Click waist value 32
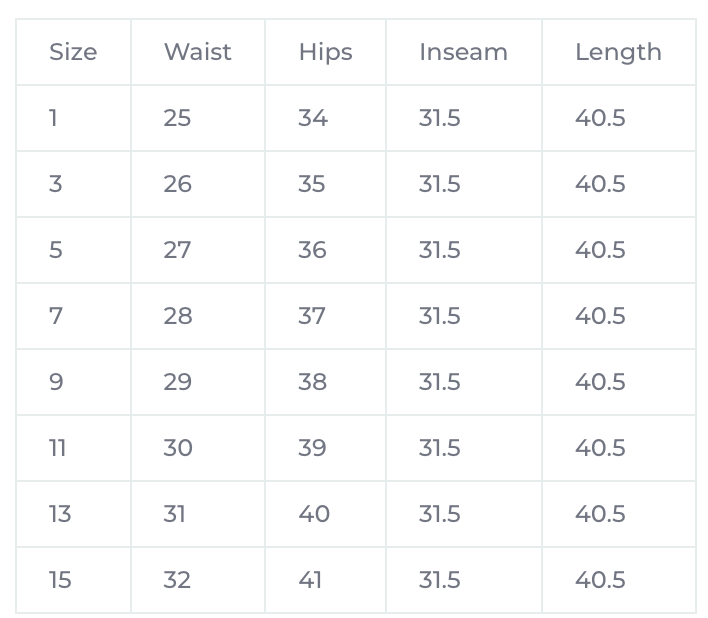The image size is (708, 618). [x=177, y=580]
